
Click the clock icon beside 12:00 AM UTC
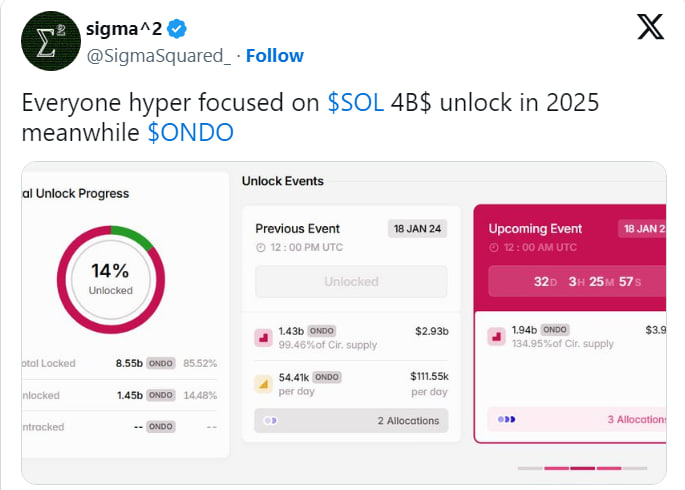click(494, 247)
